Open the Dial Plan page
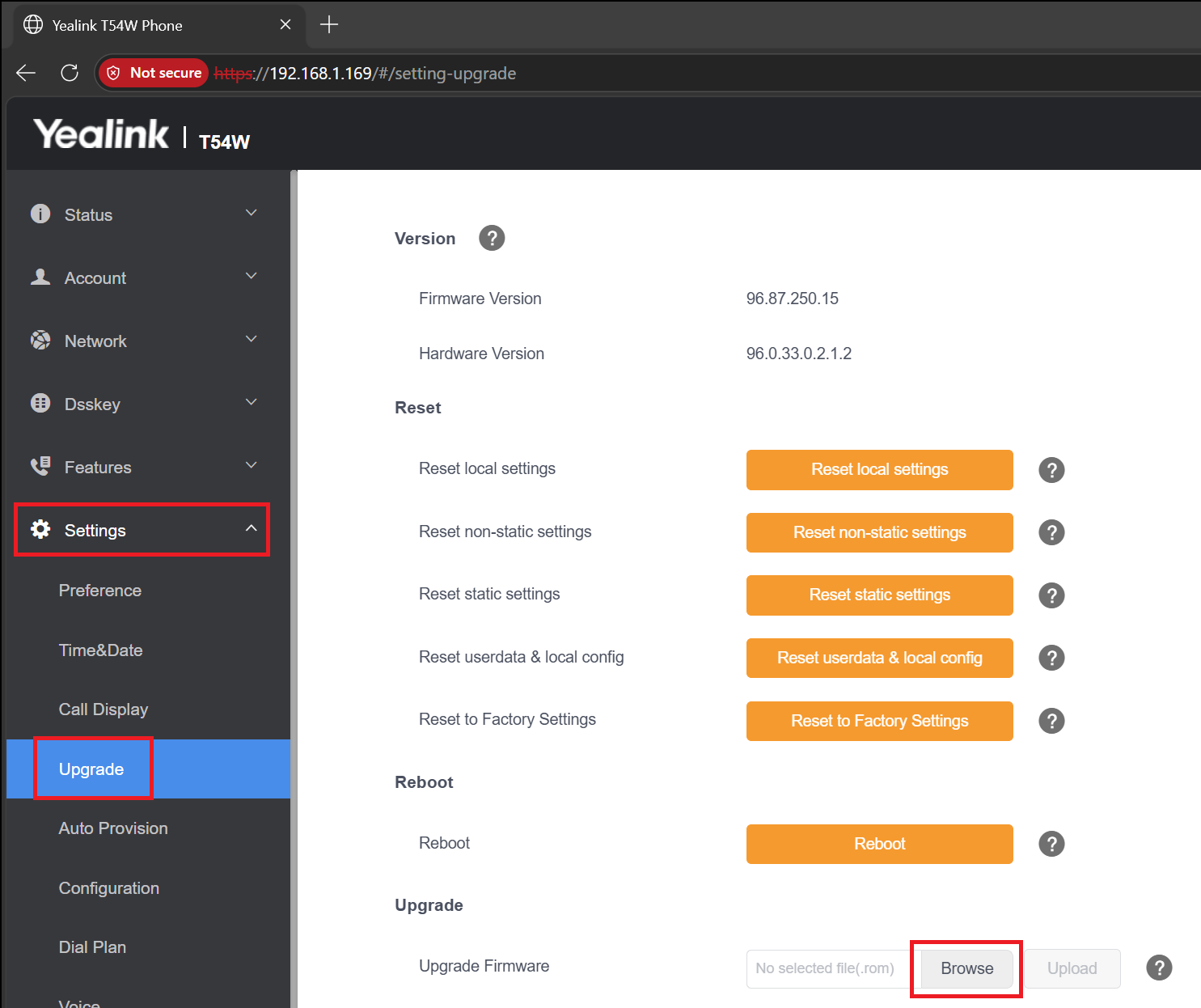This screenshot has width=1201, height=1008. pos(92,947)
